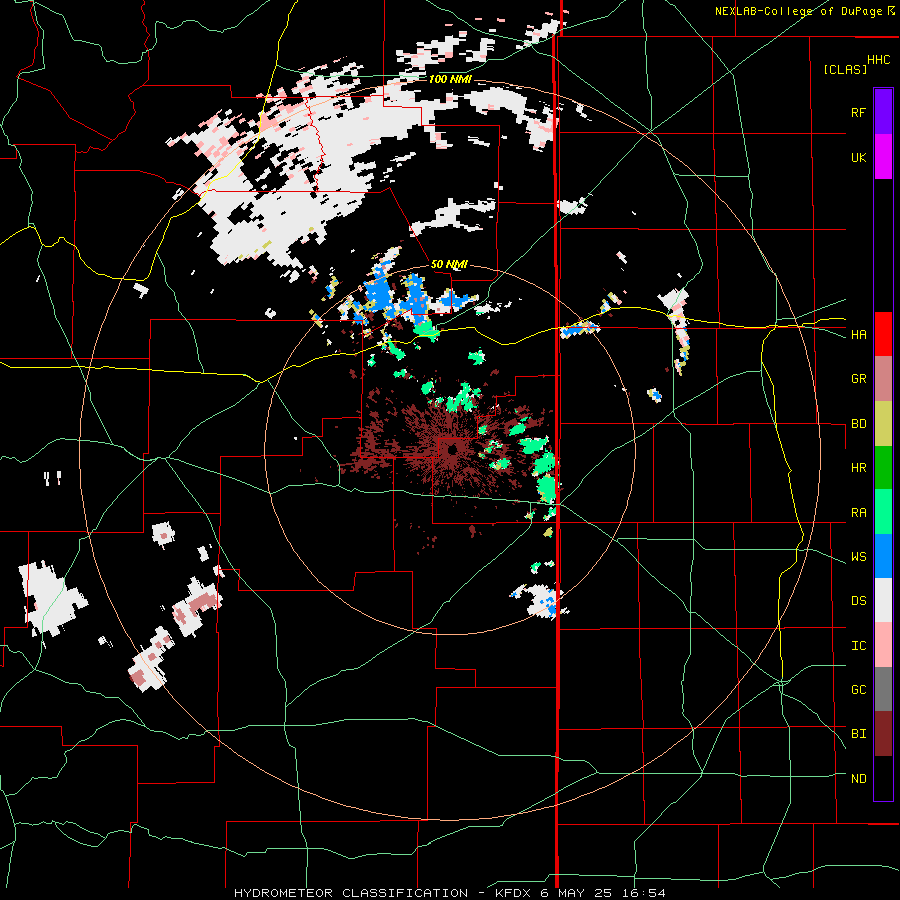Viewport: 900px width, 900px height.
Task: Select the GC gray legend swatch
Action: coord(883,689)
